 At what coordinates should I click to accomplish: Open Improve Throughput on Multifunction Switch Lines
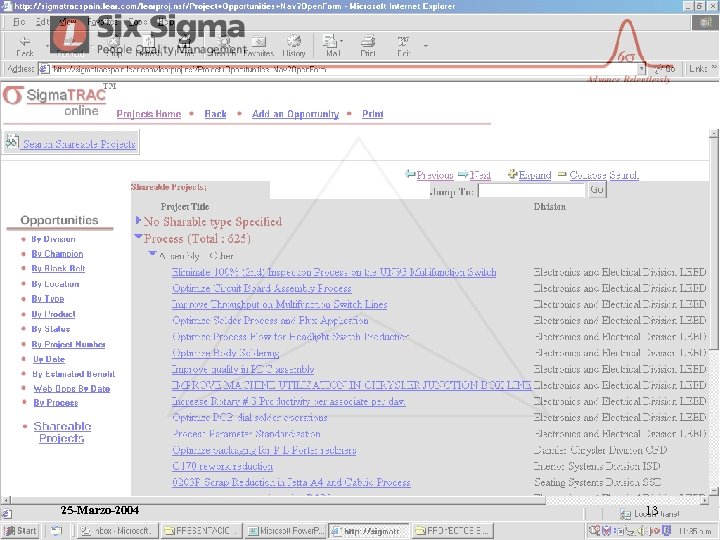pyautogui.click(x=280, y=304)
